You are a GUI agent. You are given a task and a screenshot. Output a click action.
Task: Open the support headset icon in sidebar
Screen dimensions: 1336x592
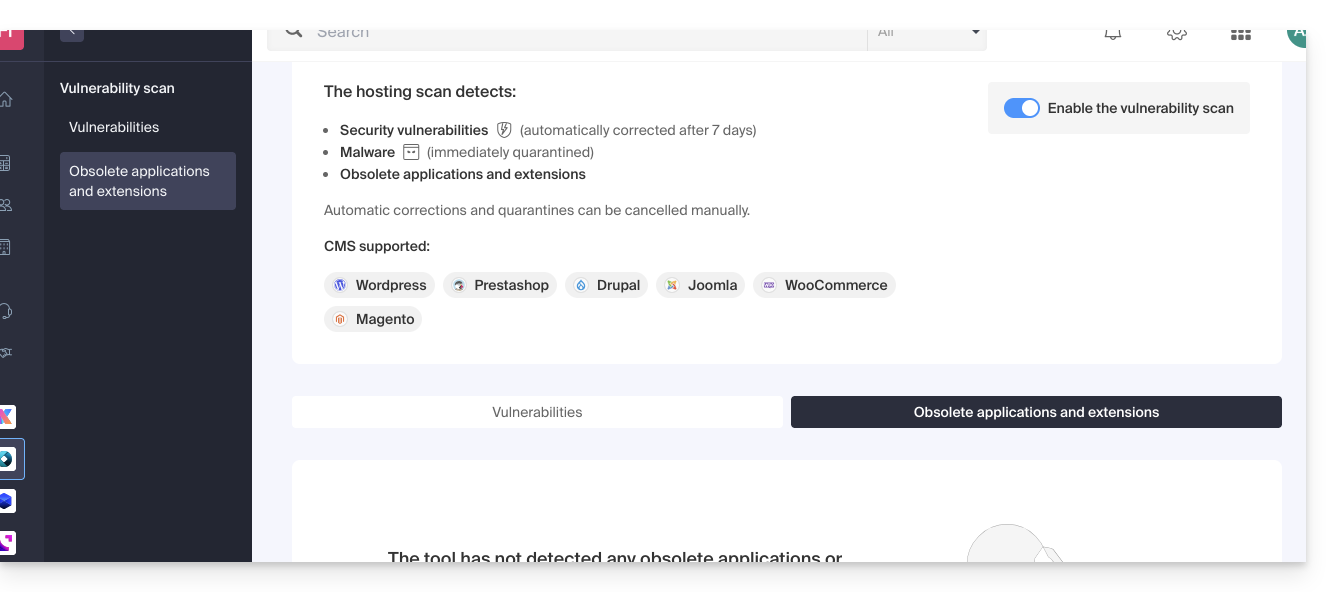click(x=6, y=311)
